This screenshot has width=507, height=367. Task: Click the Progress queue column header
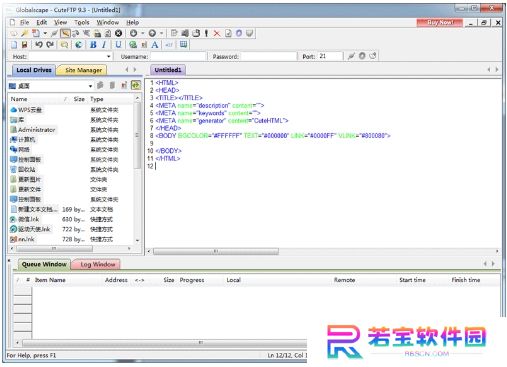pyautogui.click(x=192, y=280)
